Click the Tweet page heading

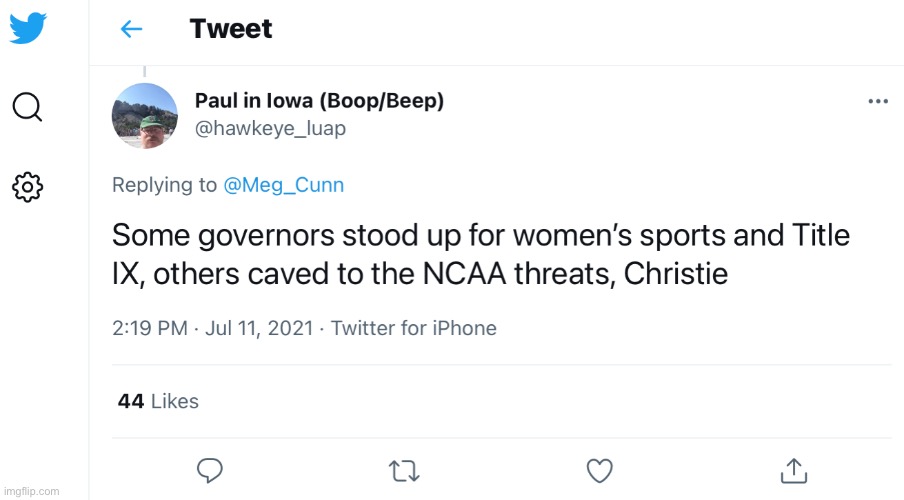(231, 29)
